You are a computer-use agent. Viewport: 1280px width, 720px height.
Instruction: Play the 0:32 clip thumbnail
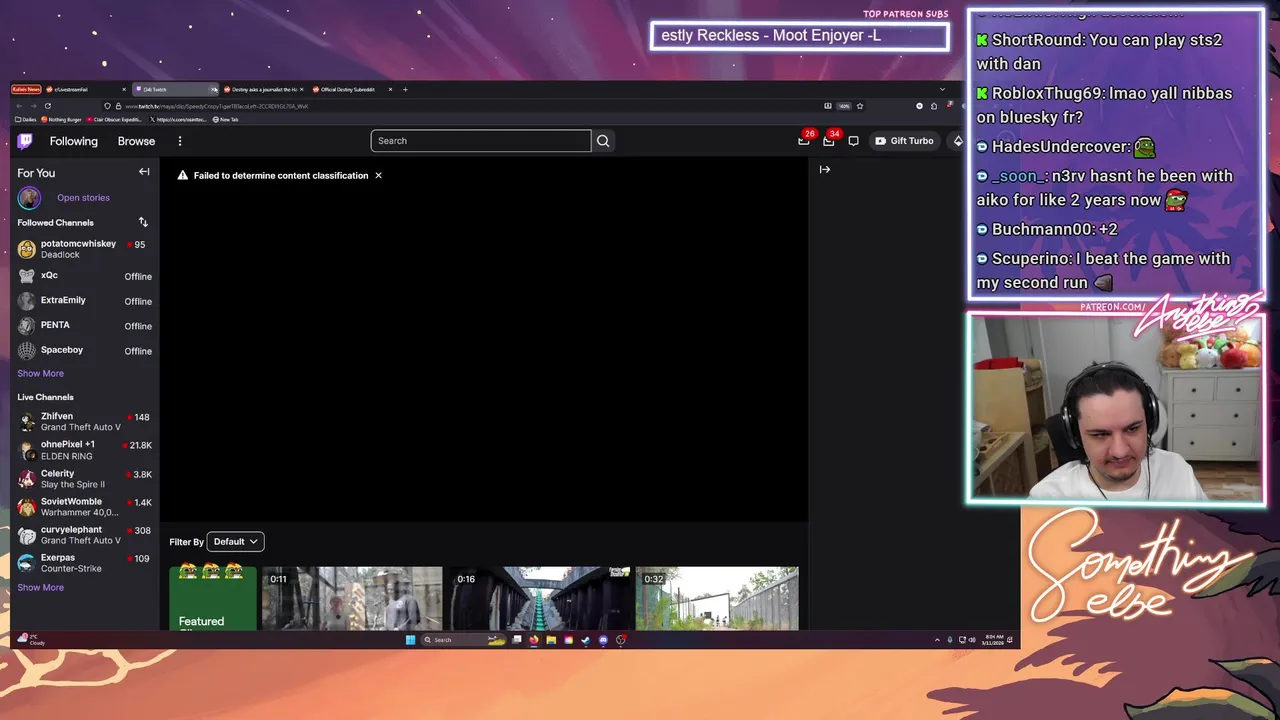click(717, 599)
